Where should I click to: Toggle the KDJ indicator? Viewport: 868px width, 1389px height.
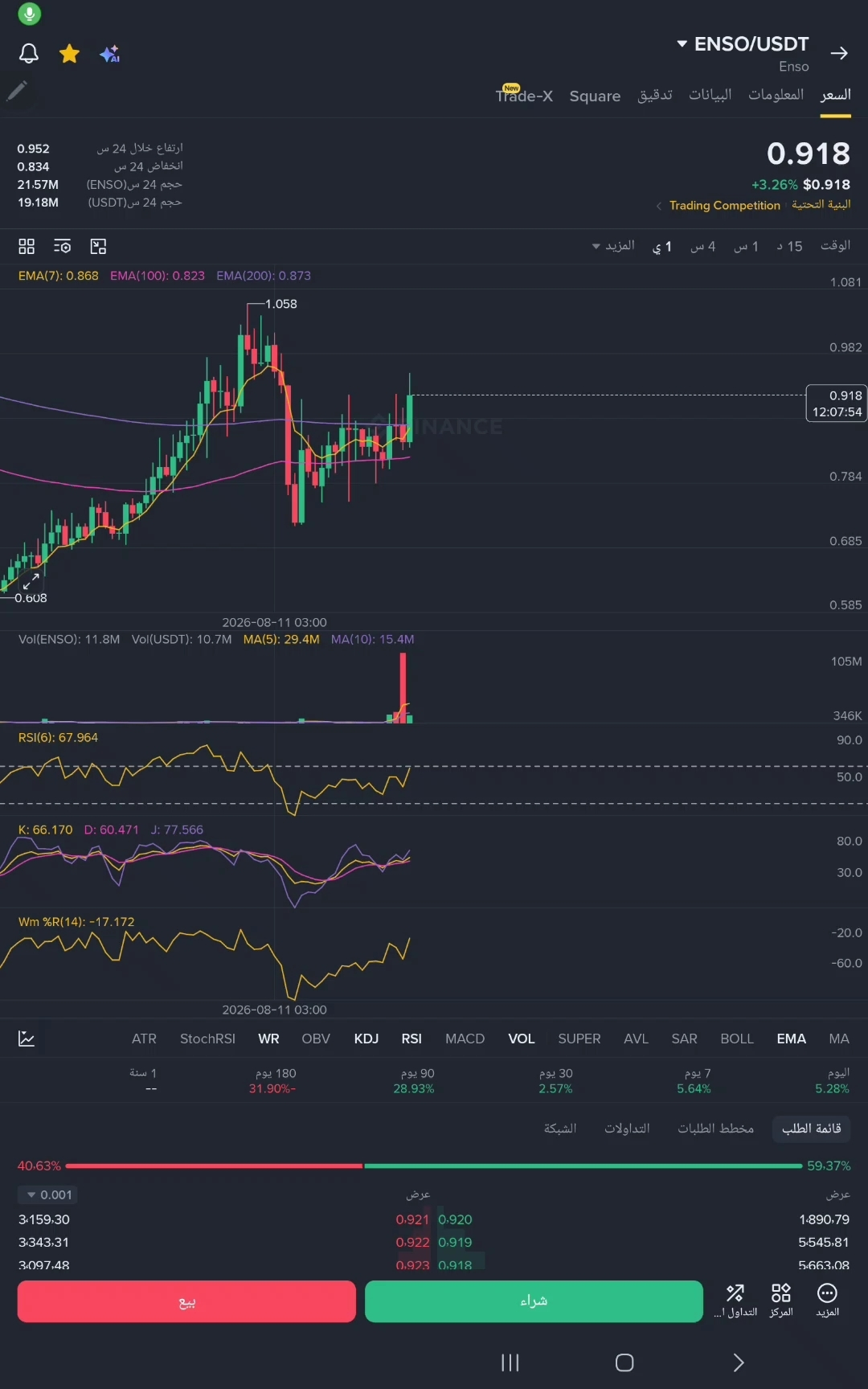pyautogui.click(x=366, y=1039)
